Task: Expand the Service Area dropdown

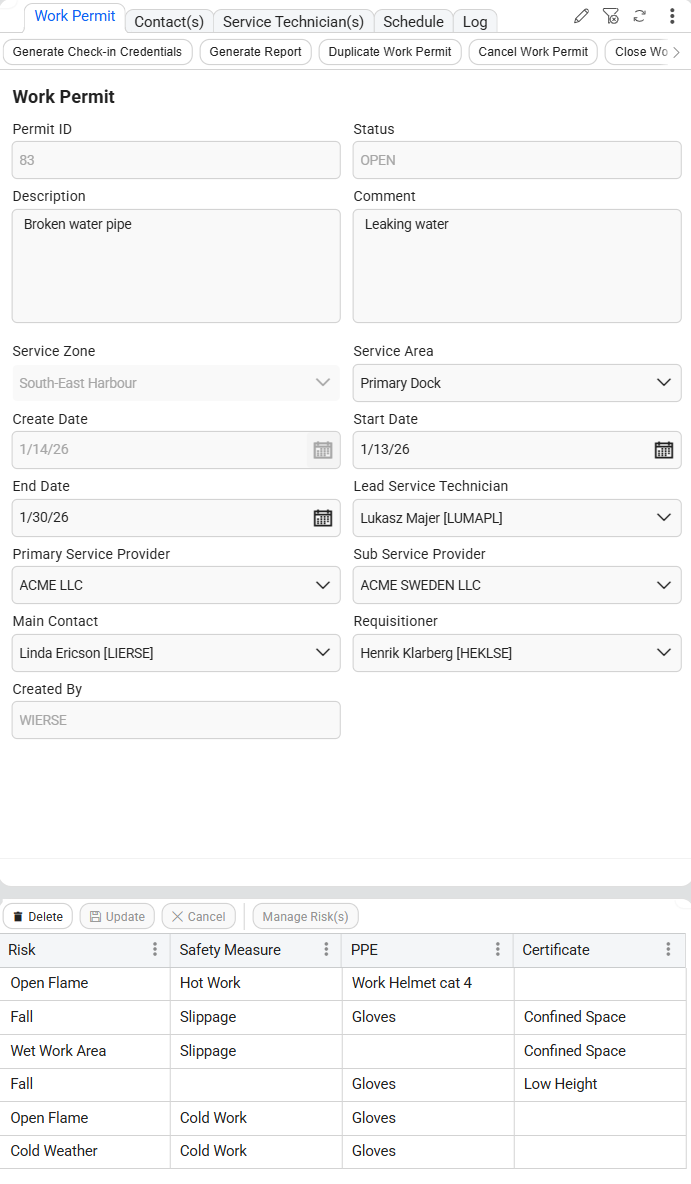Action: [x=663, y=383]
